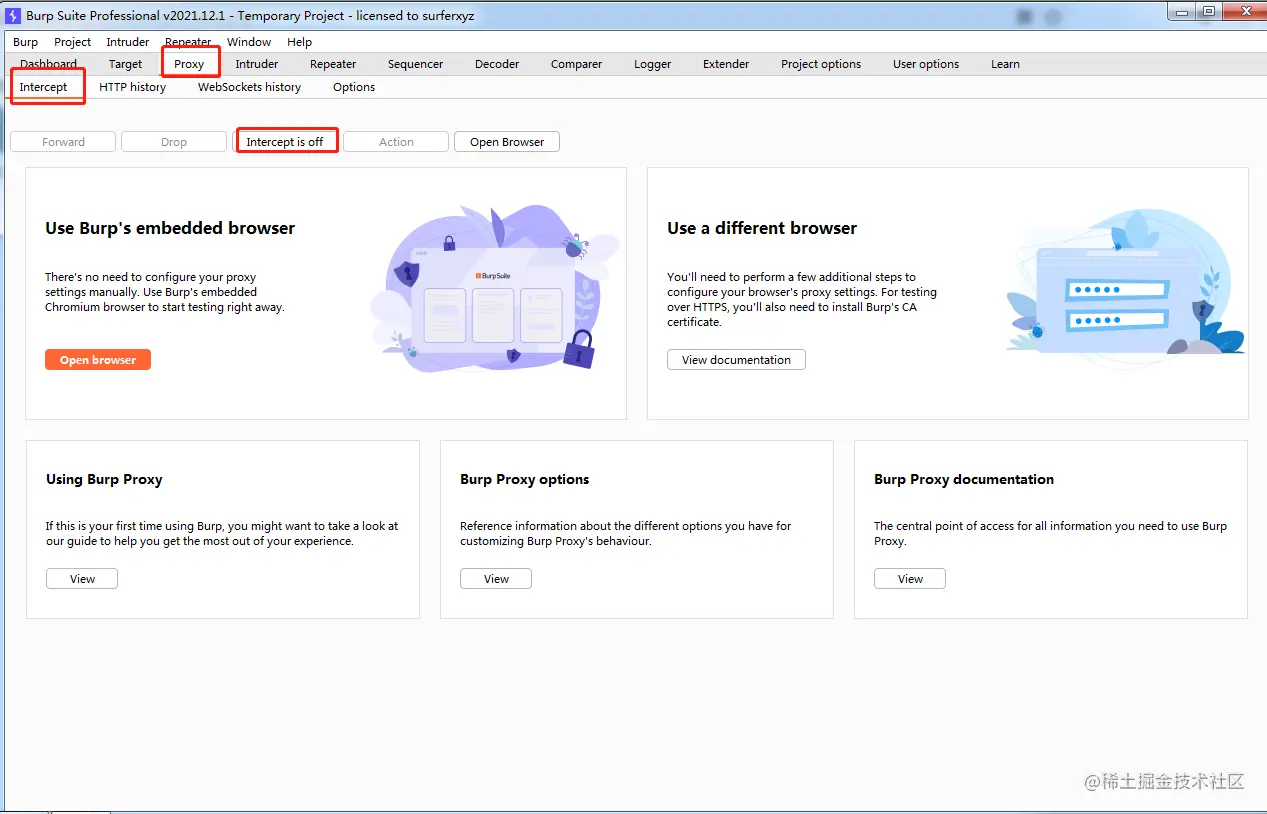Click the Use a different browser heading
The height and width of the screenshot is (814, 1267).
tap(762, 228)
